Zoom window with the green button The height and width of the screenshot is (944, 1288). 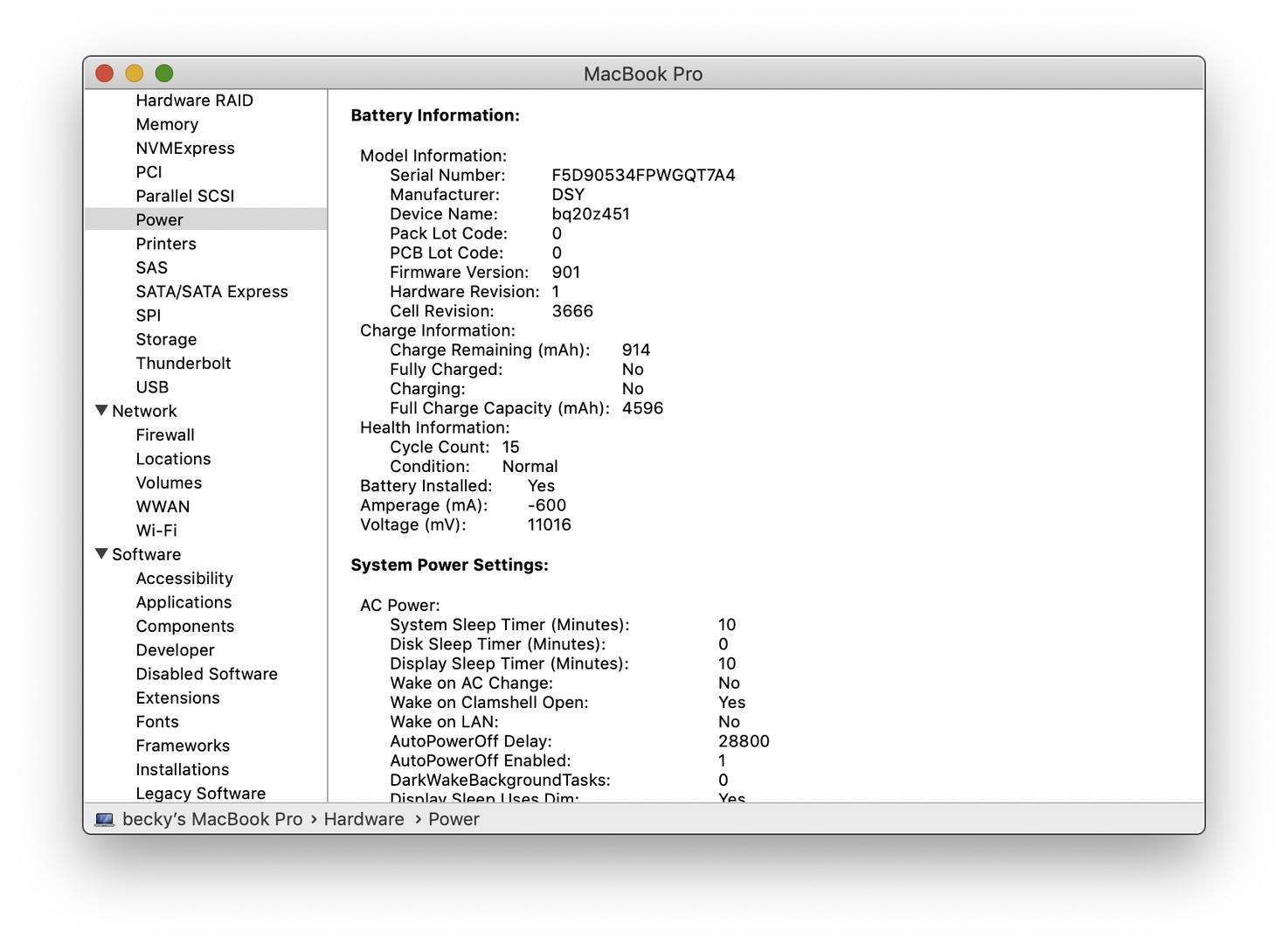164,73
